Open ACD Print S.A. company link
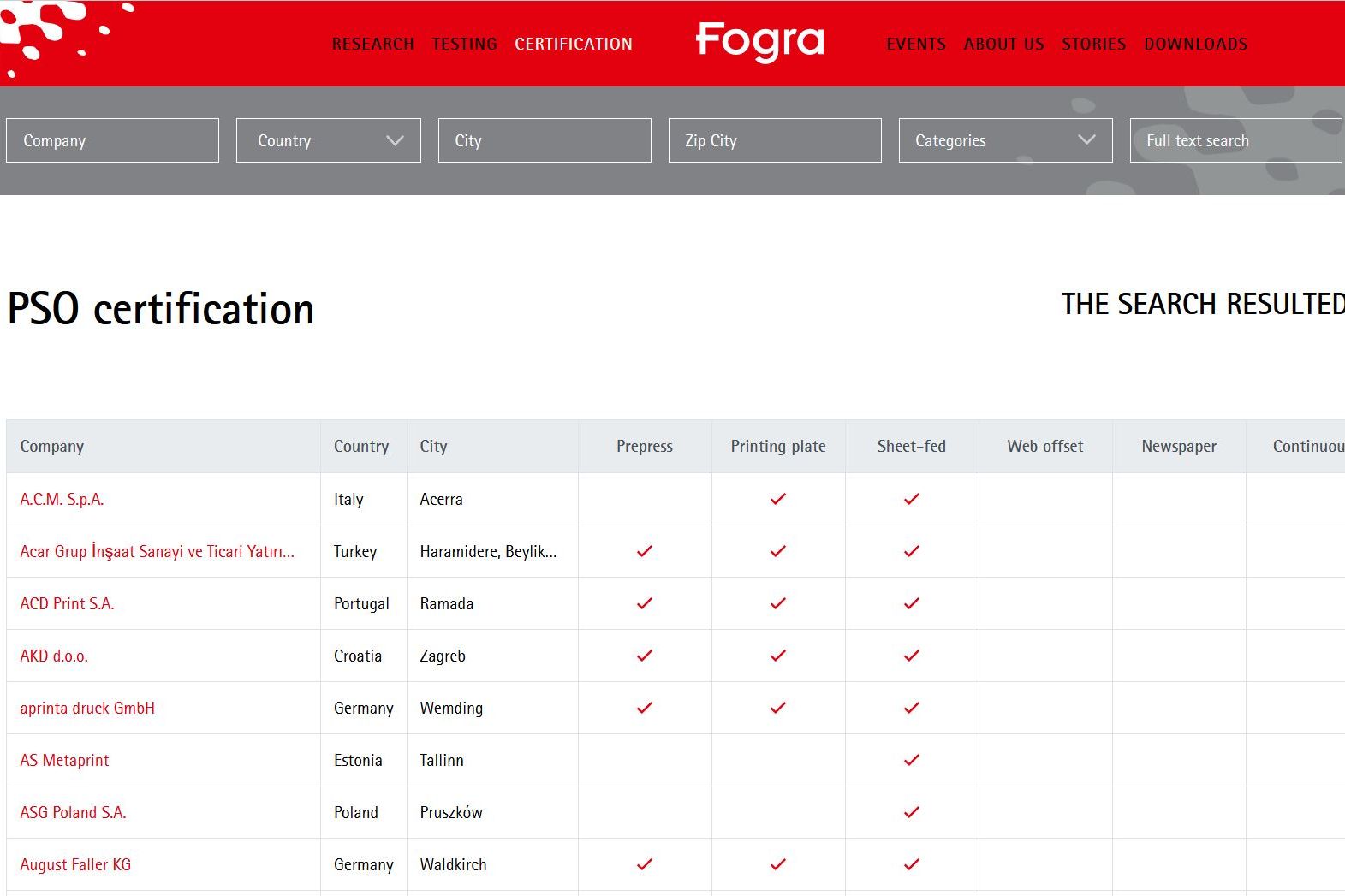Image resolution: width=1345 pixels, height=896 pixels. pyautogui.click(x=67, y=603)
